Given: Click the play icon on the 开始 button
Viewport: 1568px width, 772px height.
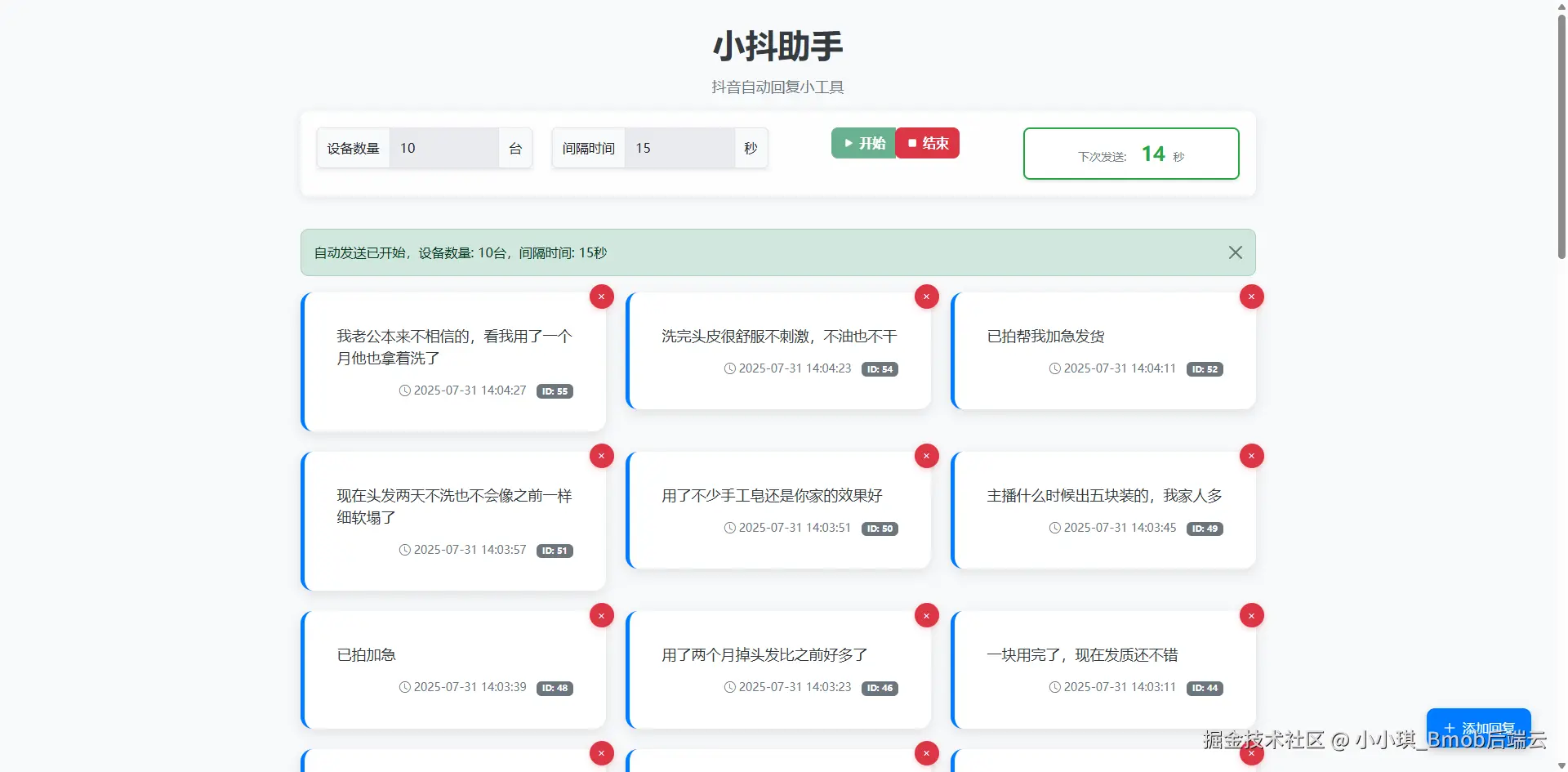Looking at the screenshot, I should [849, 143].
